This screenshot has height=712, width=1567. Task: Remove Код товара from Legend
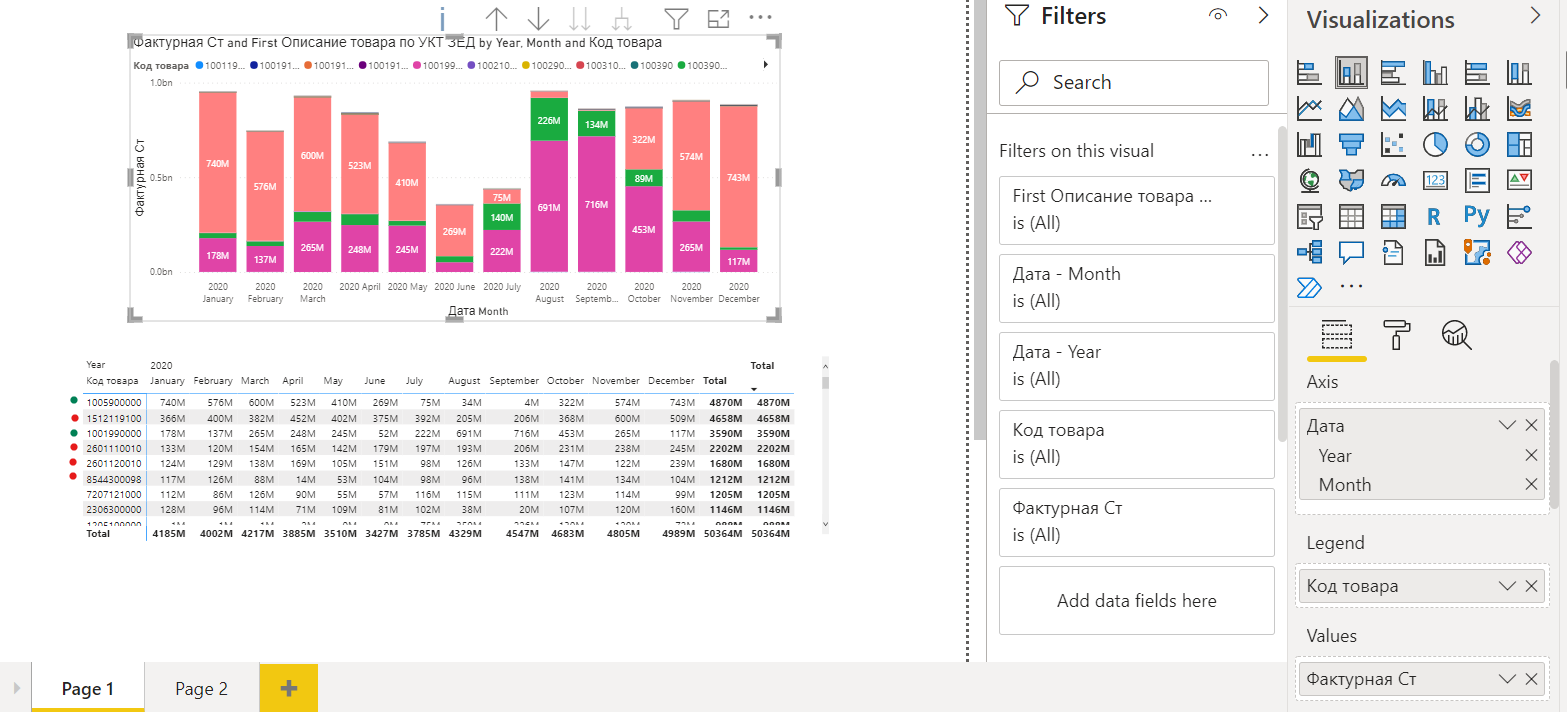point(1531,586)
